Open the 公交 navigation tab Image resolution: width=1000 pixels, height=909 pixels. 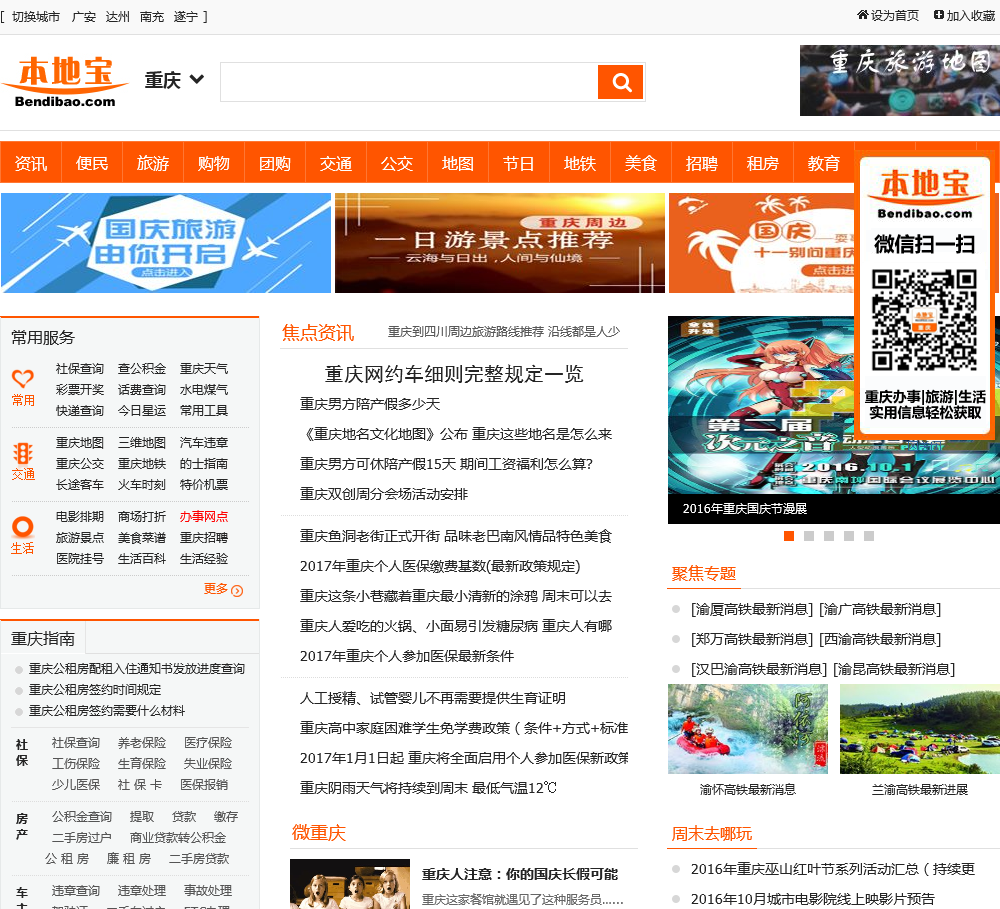397,163
